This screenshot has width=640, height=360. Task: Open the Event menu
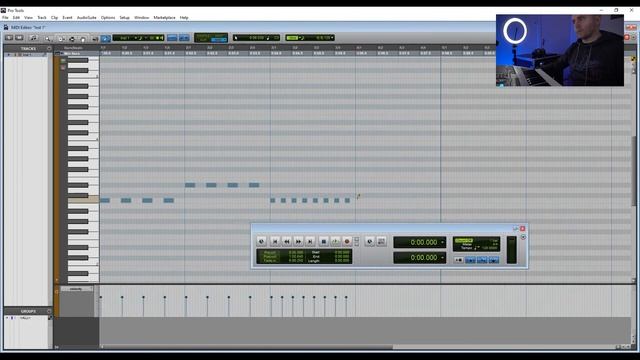click(67, 18)
